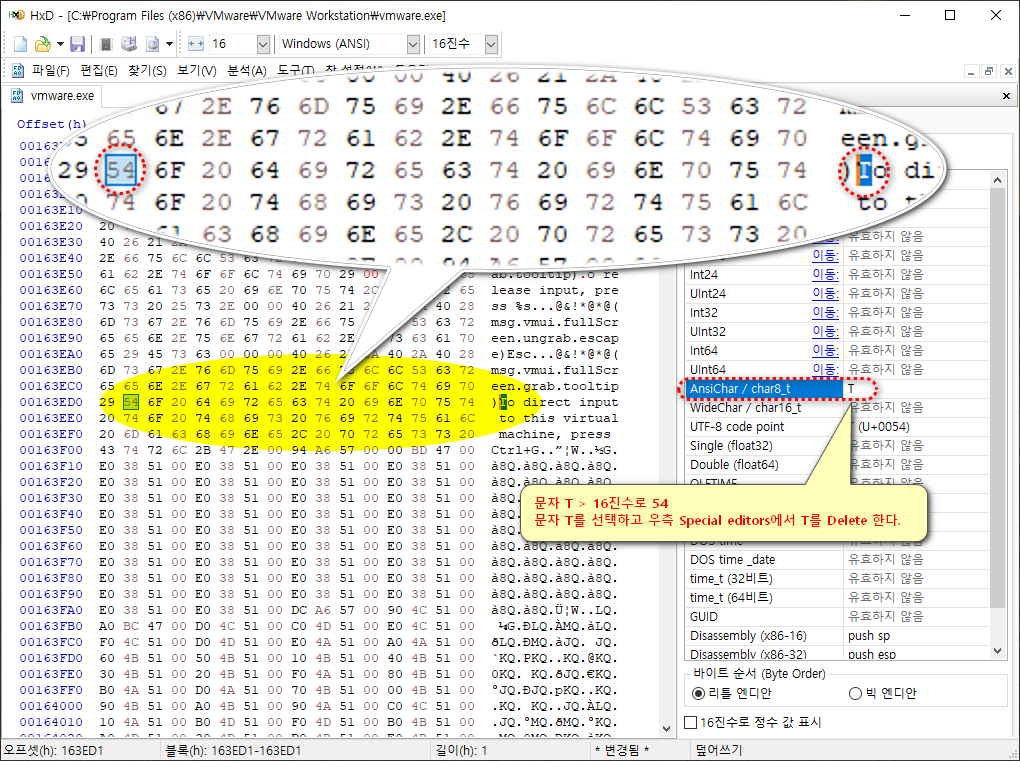Viewport: 1020px width, 761px height.
Task: Click the 길이(h): 1 status entry
Action: [x=461, y=751]
